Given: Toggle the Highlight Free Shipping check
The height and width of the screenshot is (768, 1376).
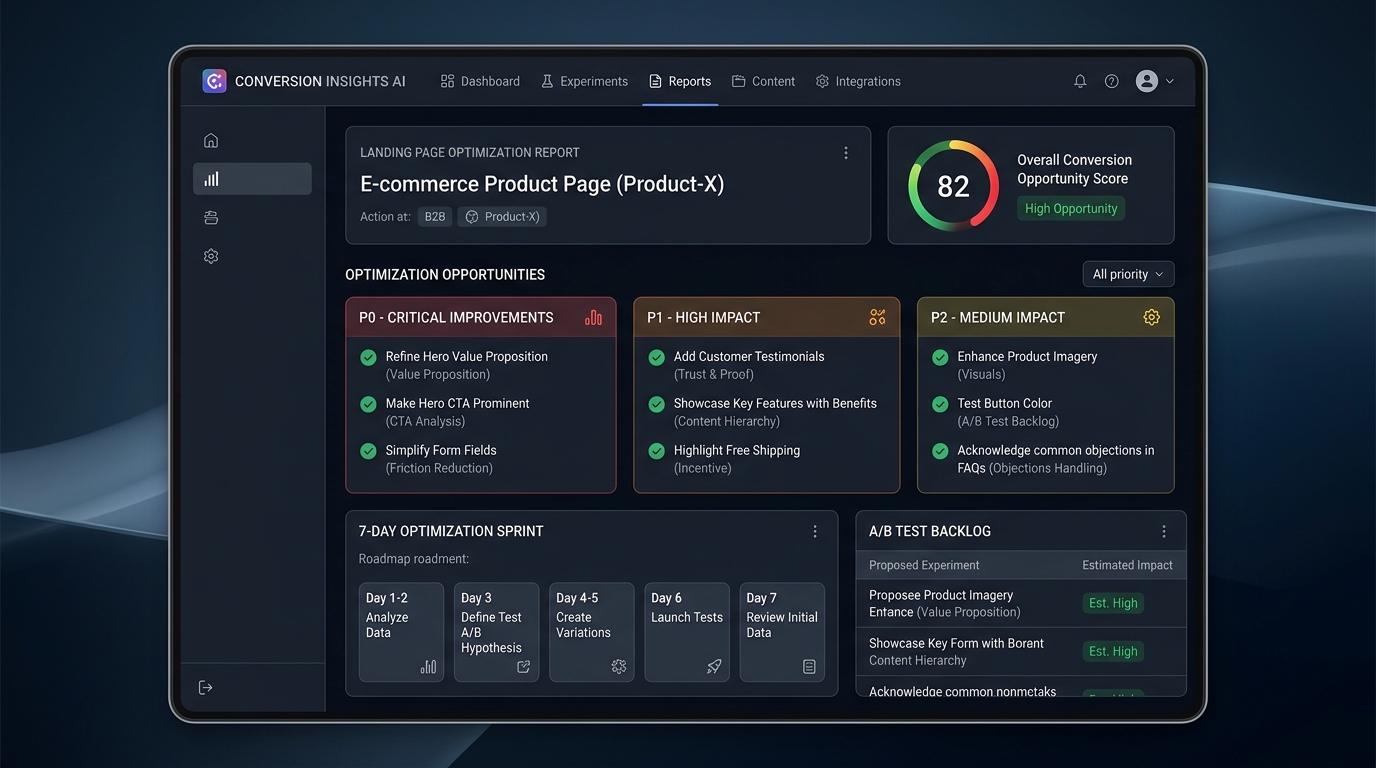Looking at the screenshot, I should click(x=657, y=451).
